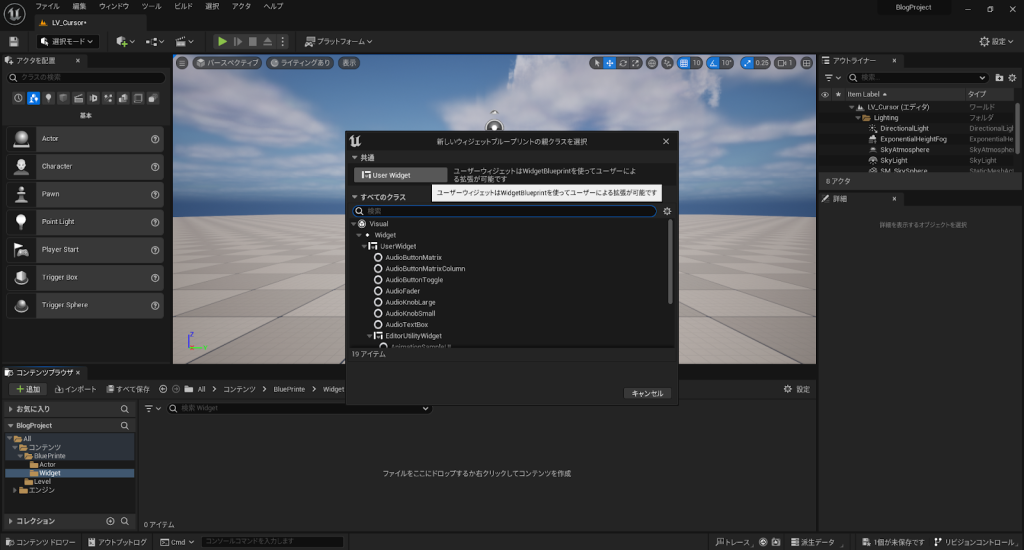
Task: Click the キャンセル button
Action: point(646,393)
